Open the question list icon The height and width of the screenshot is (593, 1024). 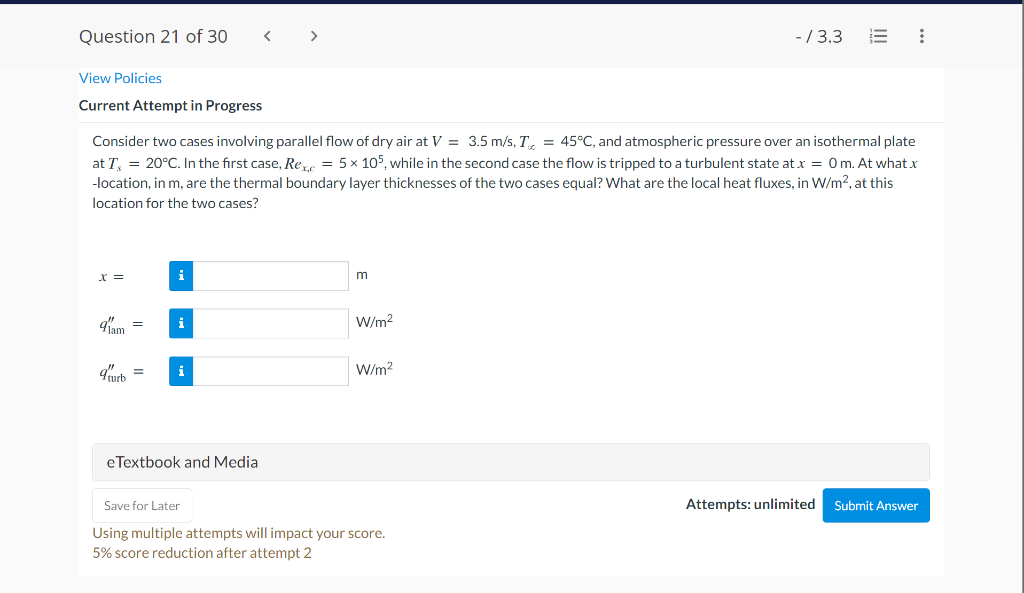pyautogui.click(x=878, y=36)
